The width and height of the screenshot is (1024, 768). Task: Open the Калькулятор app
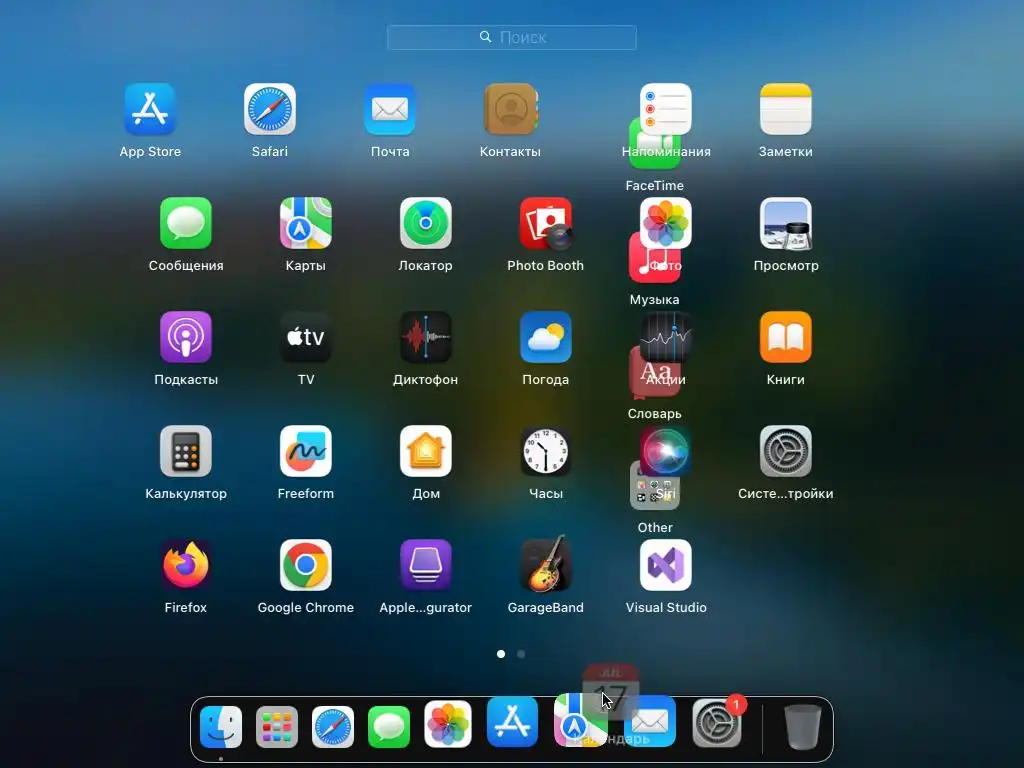tap(186, 451)
